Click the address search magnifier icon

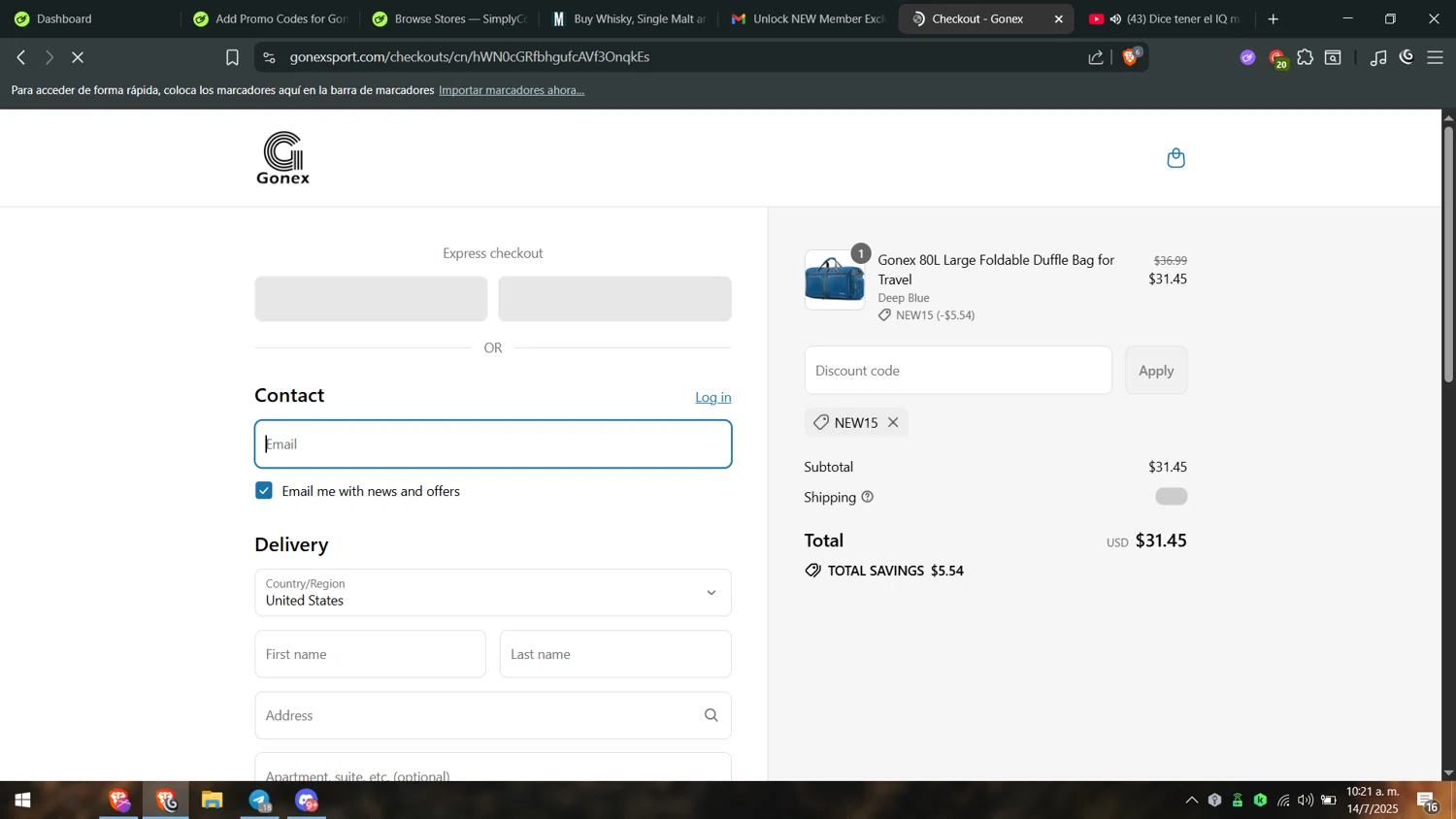click(x=711, y=715)
